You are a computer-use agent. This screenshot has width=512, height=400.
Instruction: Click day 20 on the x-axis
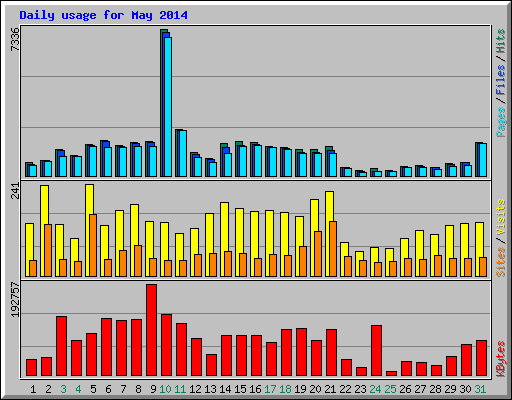[315, 389]
